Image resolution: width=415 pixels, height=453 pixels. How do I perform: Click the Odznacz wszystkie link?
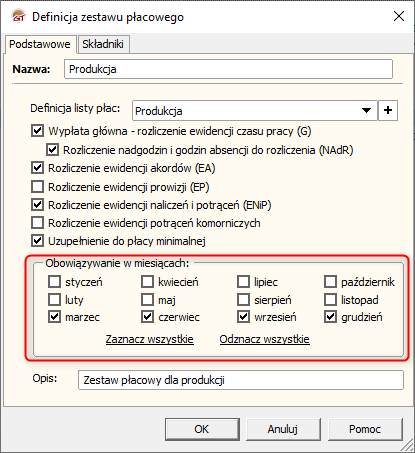point(265,339)
